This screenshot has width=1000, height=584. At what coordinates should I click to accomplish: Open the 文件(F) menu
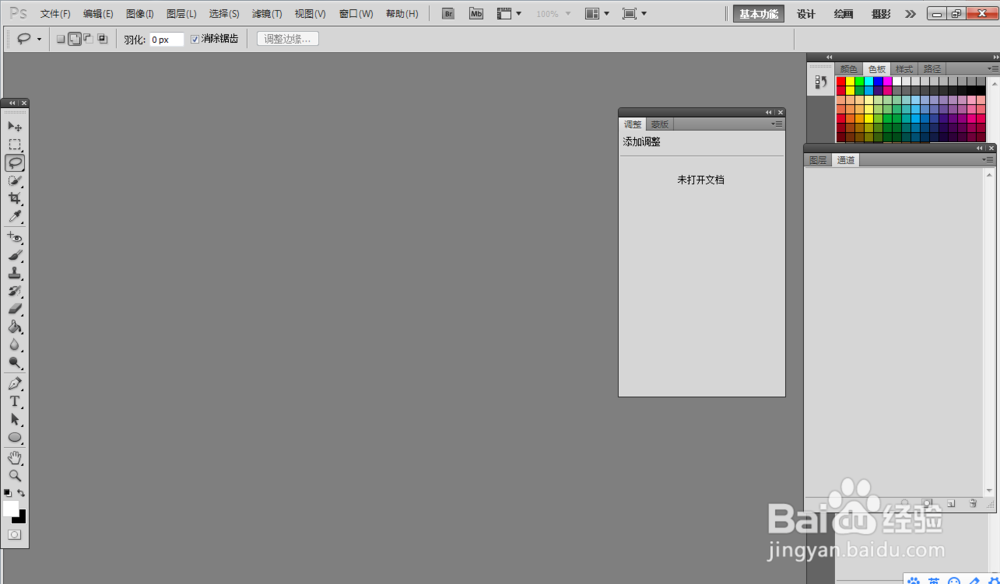pyautogui.click(x=55, y=13)
